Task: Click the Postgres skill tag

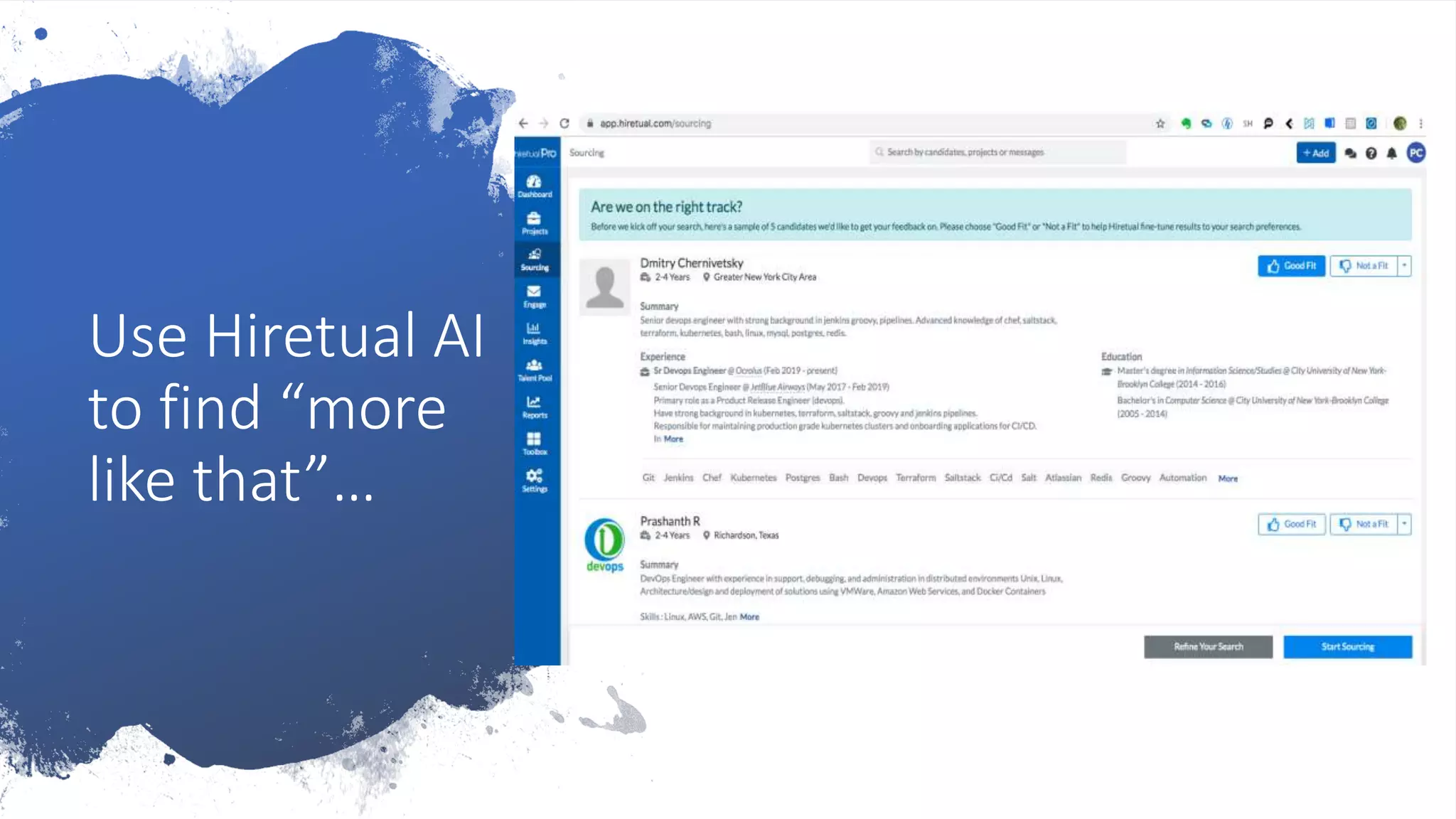Action: click(803, 478)
